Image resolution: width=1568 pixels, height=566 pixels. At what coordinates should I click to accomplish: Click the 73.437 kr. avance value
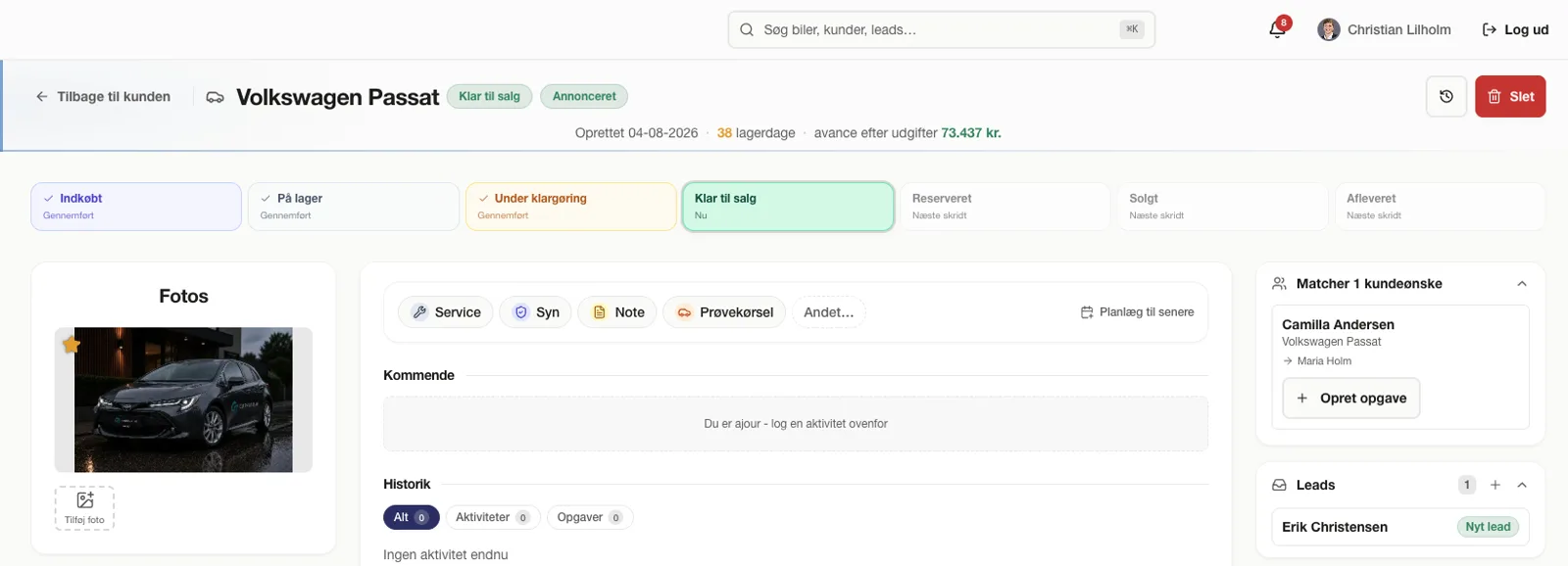pyautogui.click(x=971, y=133)
